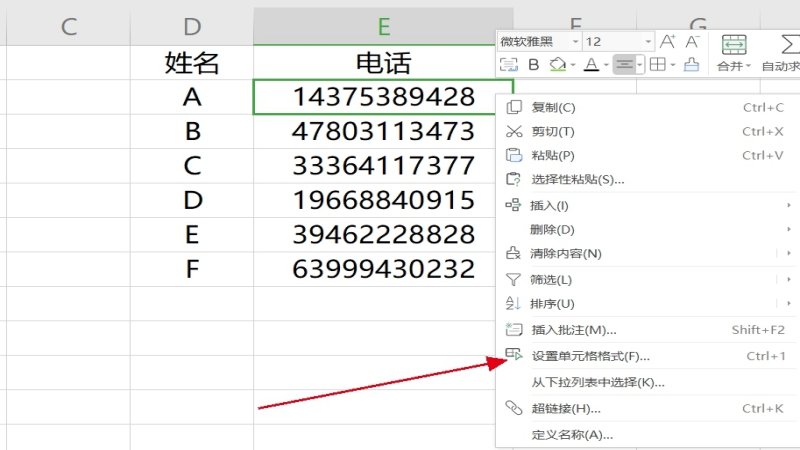
Task: Choose 复制(C) from the context menu
Action: click(553, 107)
